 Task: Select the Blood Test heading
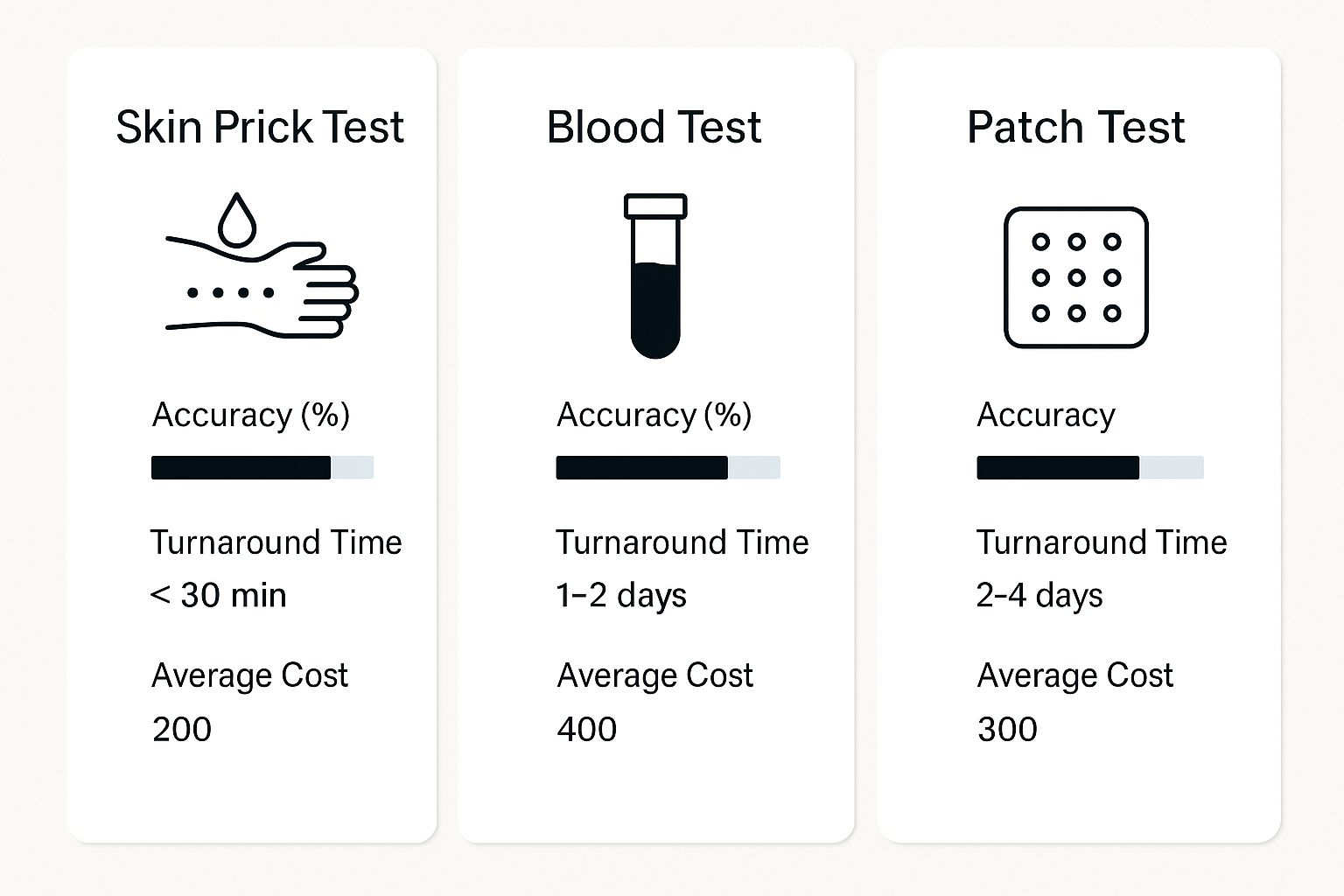(654, 128)
